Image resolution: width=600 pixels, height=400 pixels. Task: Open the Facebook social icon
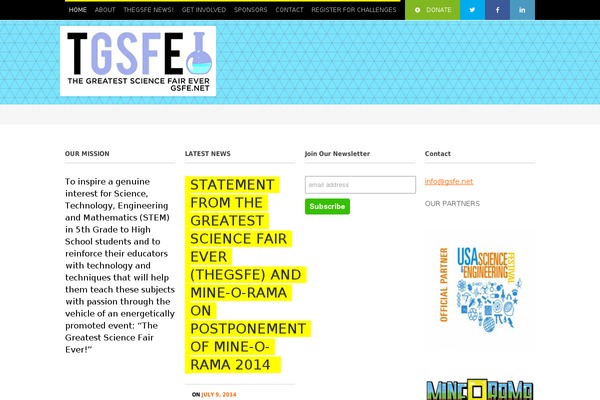point(497,10)
